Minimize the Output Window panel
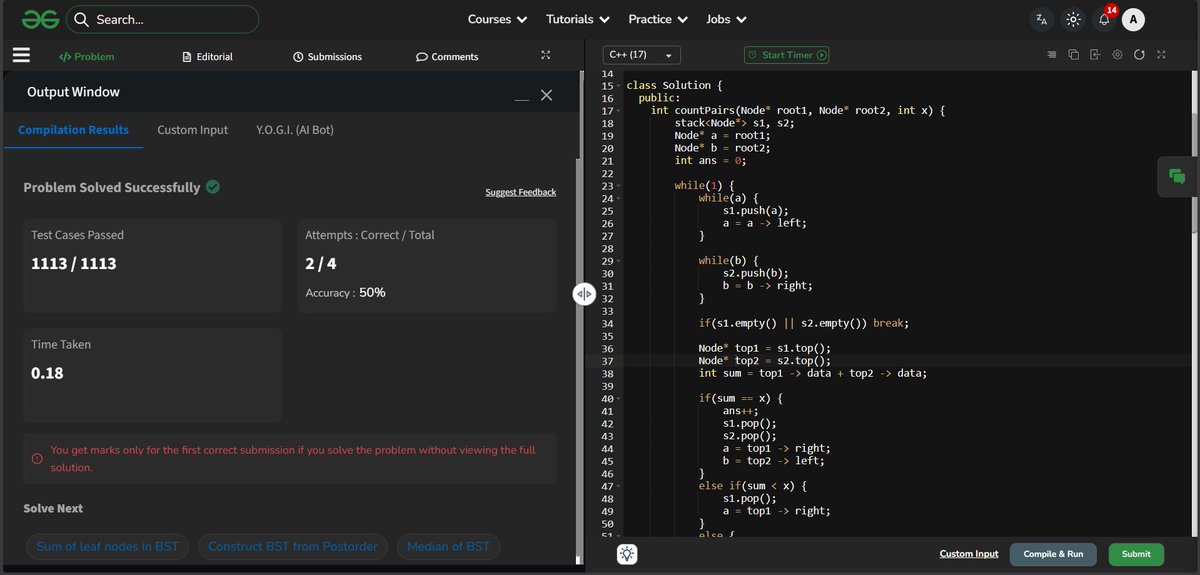The image size is (1200, 575). pos(522,98)
